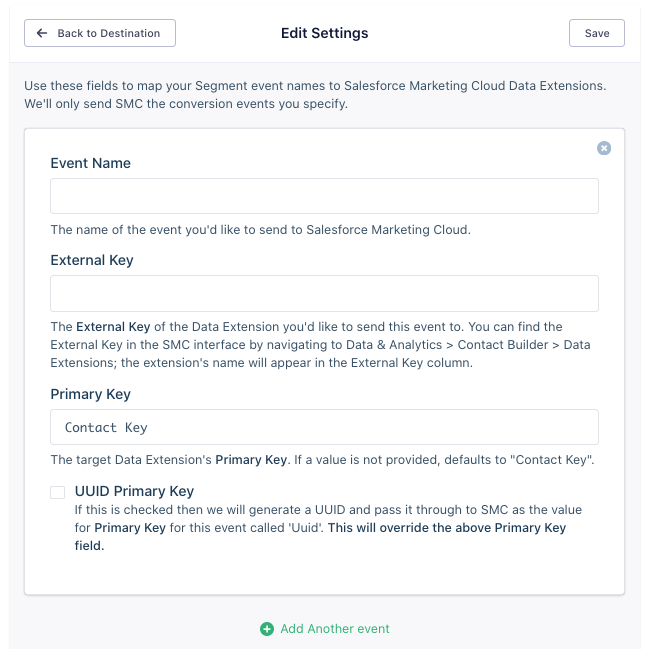Click the Event Name label
The height and width of the screenshot is (649, 652).
(91, 163)
